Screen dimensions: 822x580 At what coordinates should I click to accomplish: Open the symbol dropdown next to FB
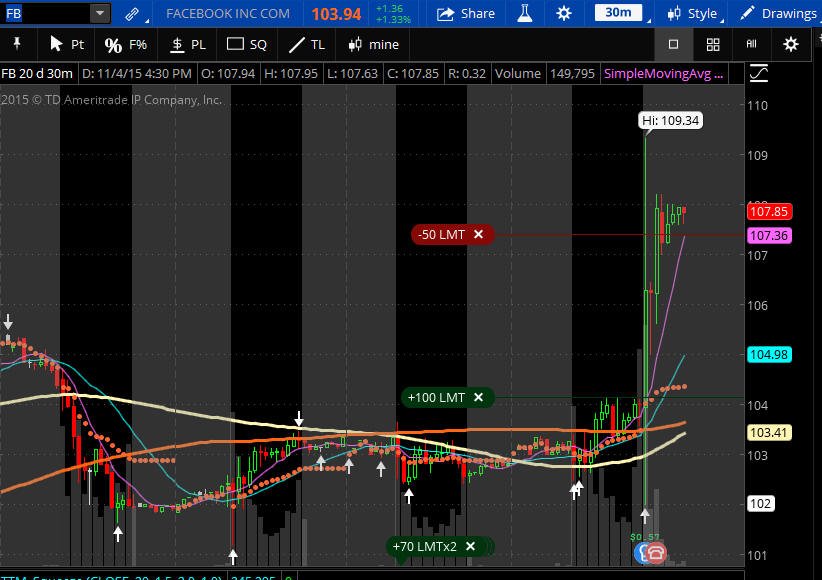pyautogui.click(x=100, y=13)
